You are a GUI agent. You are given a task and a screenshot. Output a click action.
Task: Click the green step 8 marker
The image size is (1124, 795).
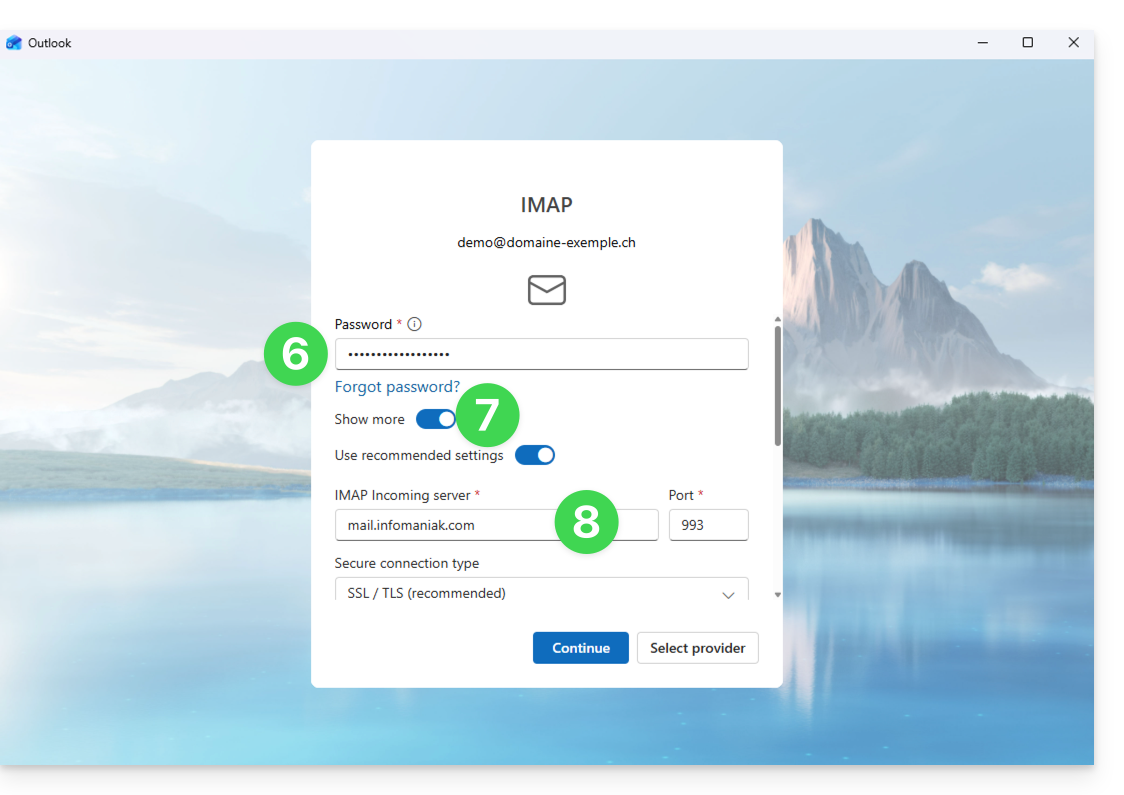(586, 521)
